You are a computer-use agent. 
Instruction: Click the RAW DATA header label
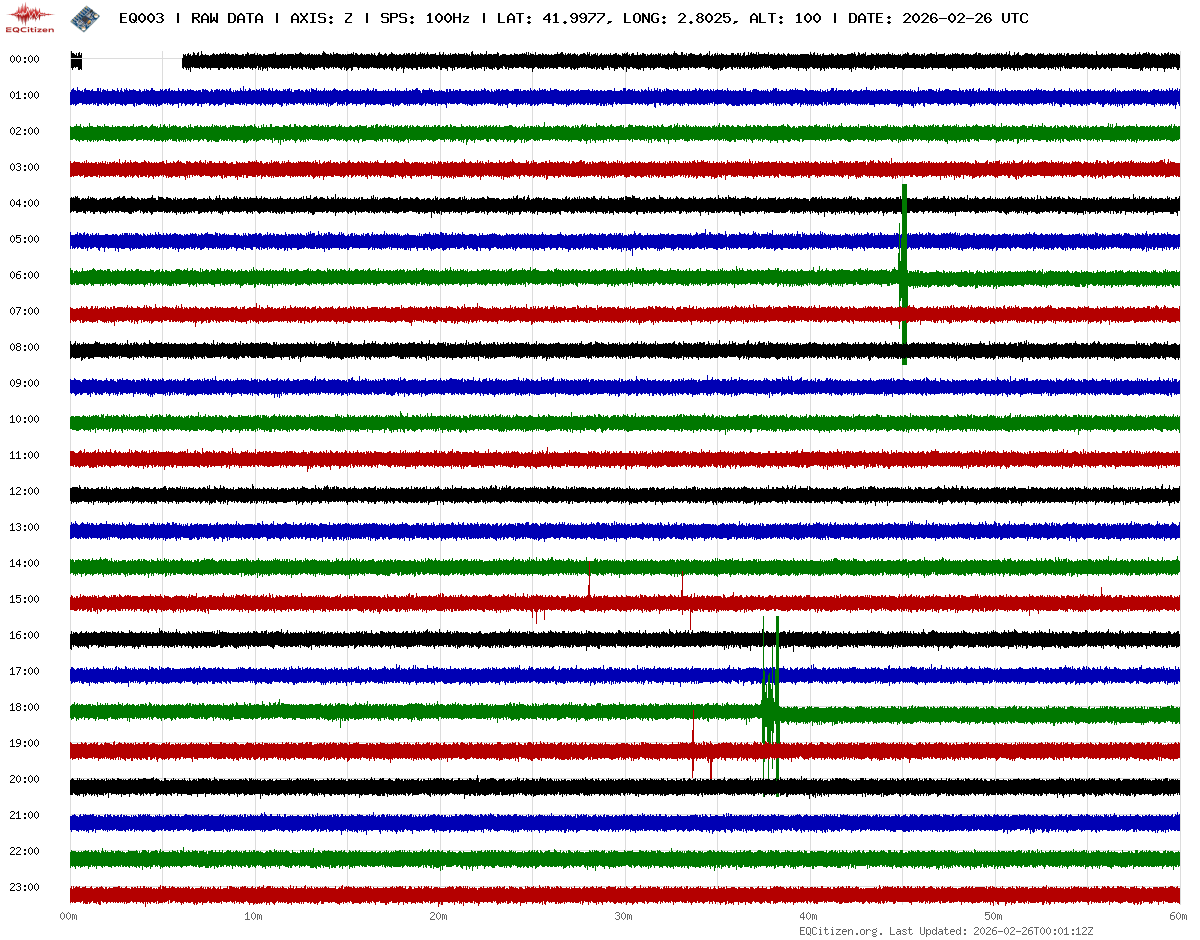[x=227, y=18]
